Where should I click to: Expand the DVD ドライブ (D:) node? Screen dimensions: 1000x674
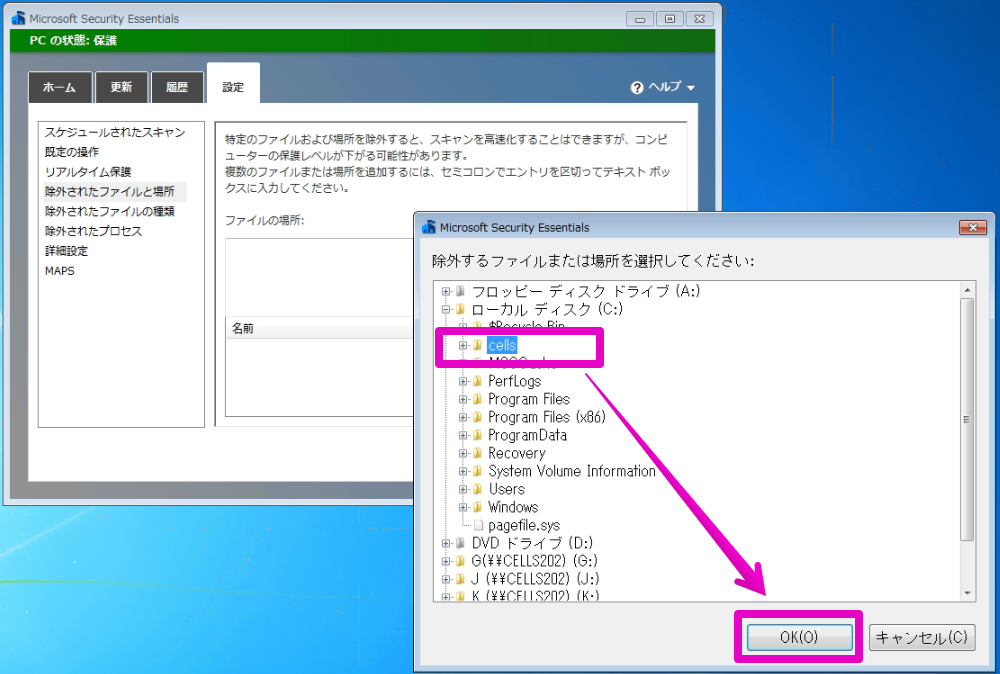pos(446,543)
